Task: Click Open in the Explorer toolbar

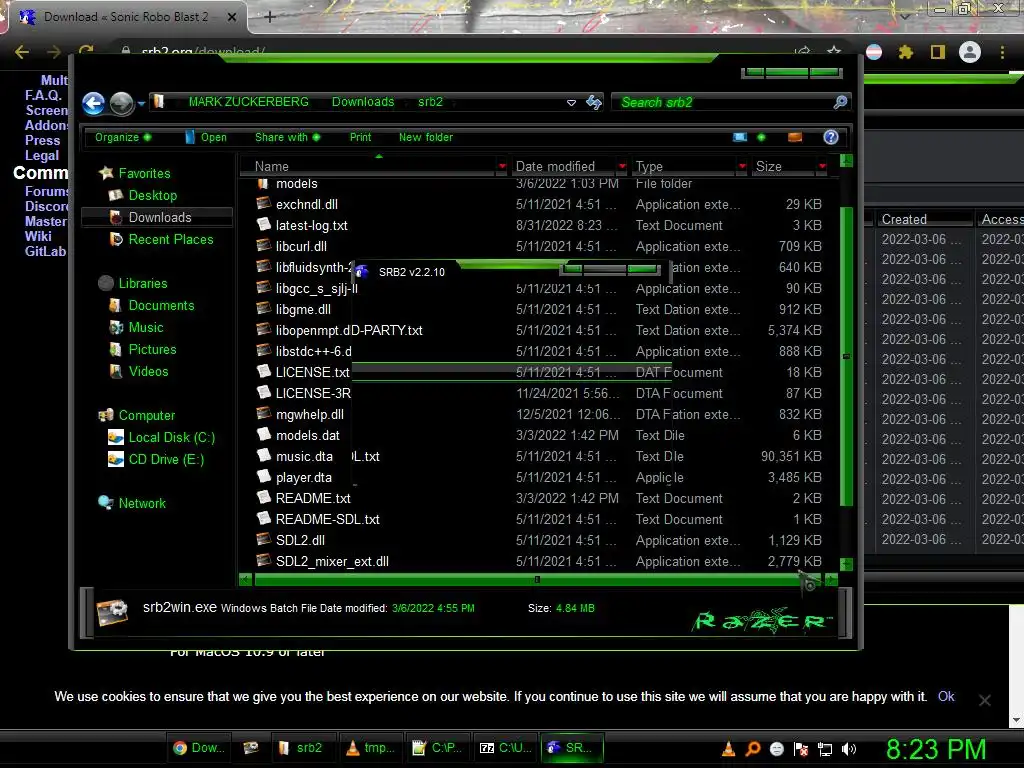Action: pos(206,137)
